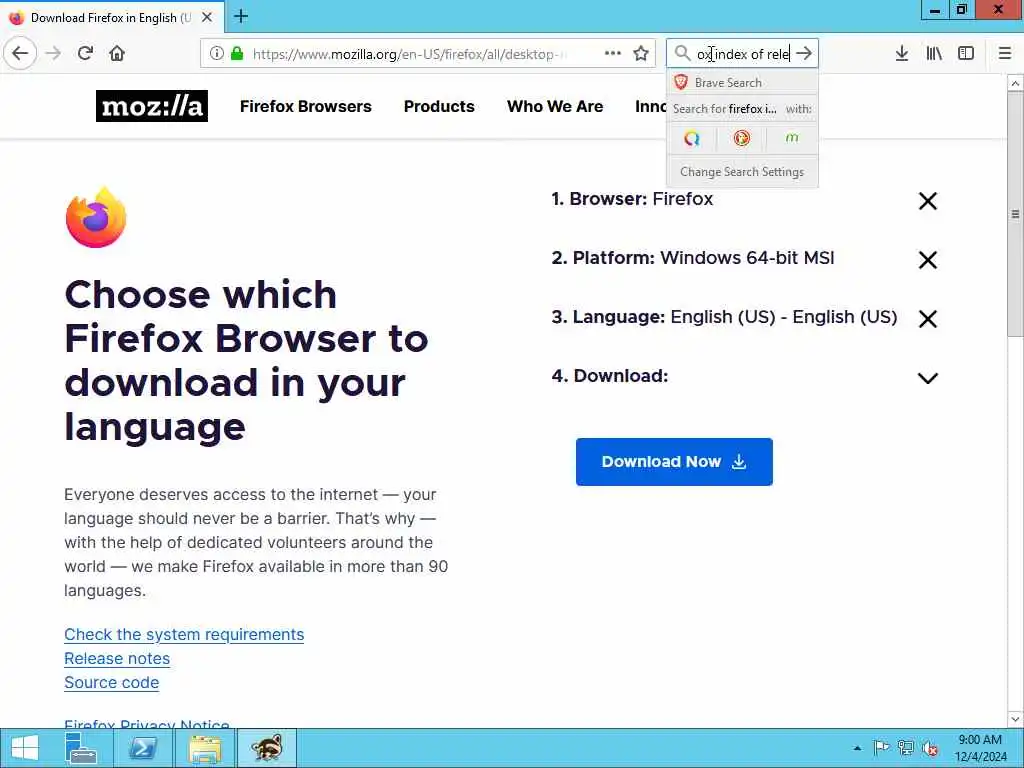
Task: Submit the search with the arrow button
Action: coord(804,53)
